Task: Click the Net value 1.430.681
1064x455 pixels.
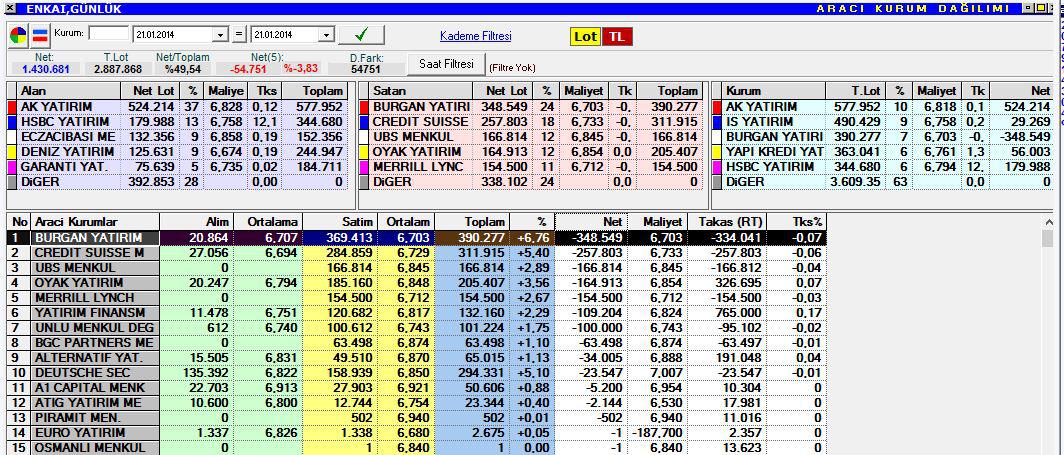Action: [45, 69]
